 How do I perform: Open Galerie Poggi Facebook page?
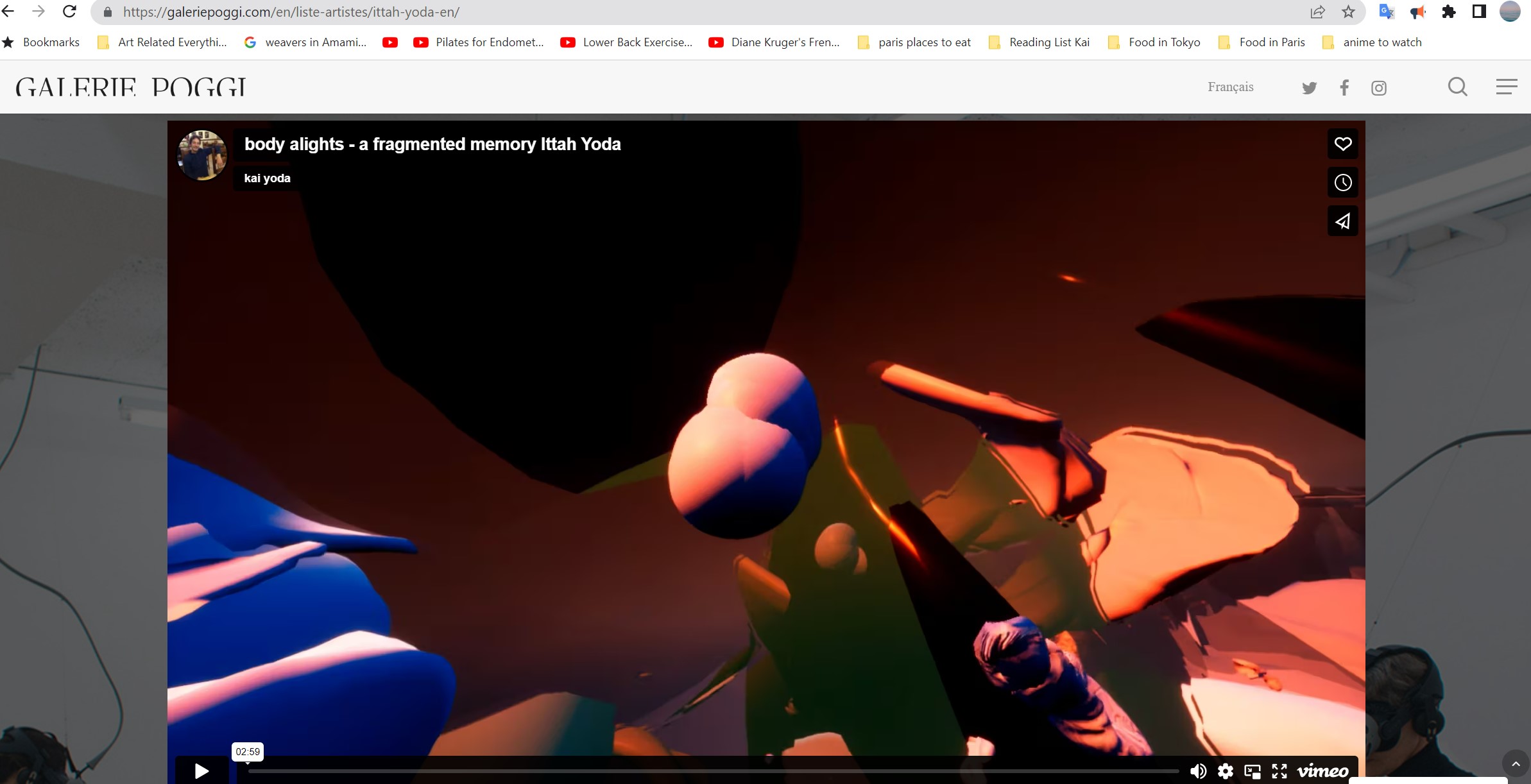[x=1344, y=87]
